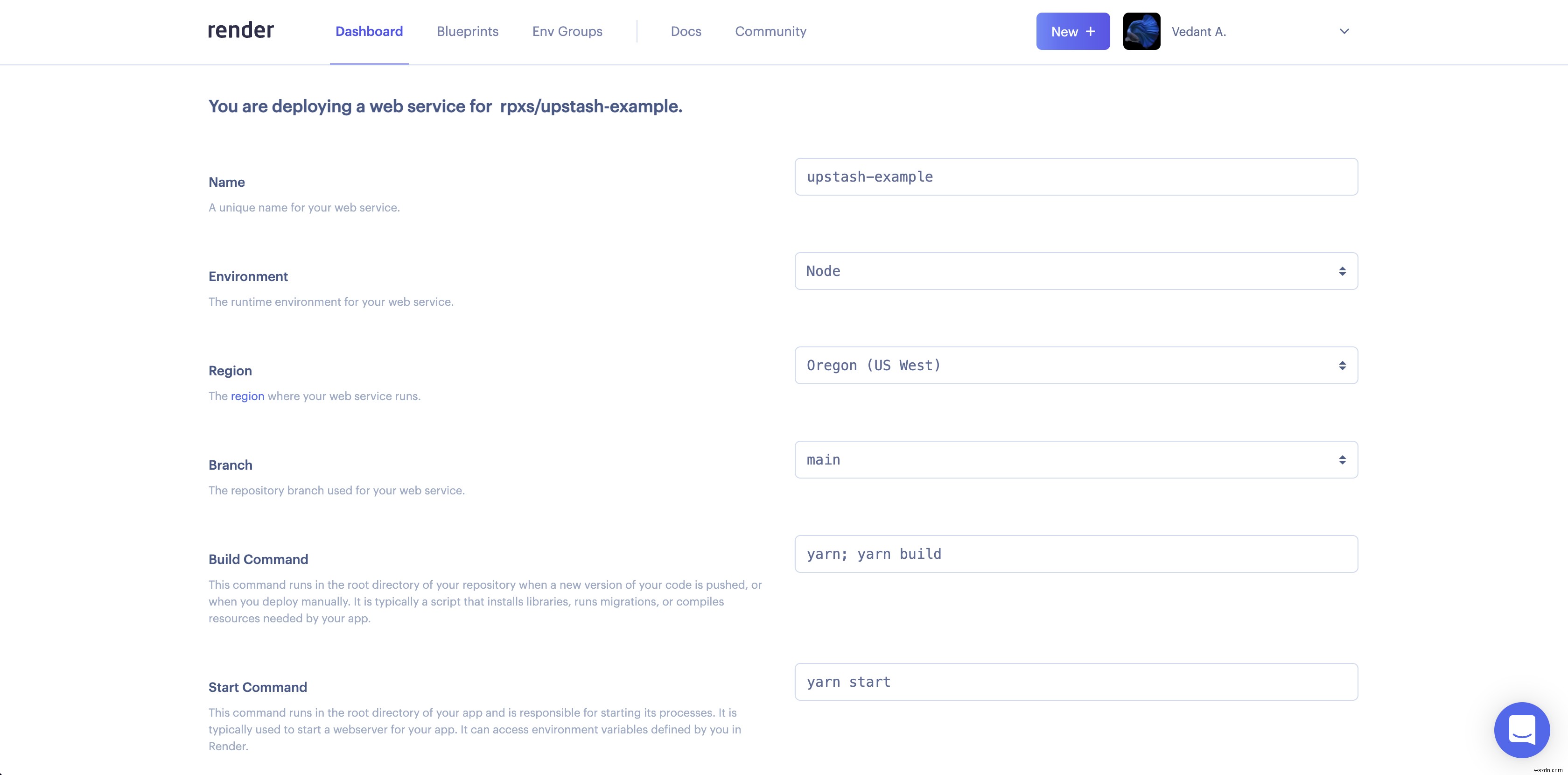Click the Docs navigation icon link

686,31
